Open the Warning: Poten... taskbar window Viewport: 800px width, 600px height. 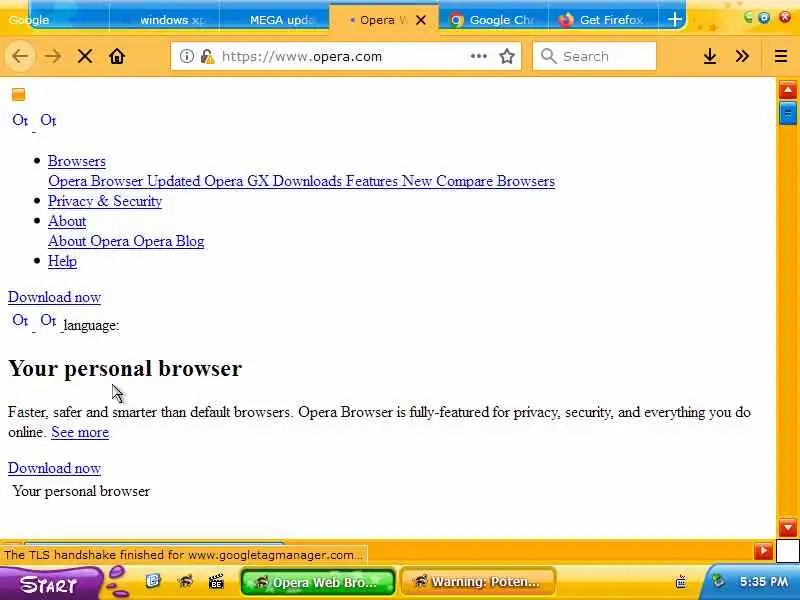[478, 582]
